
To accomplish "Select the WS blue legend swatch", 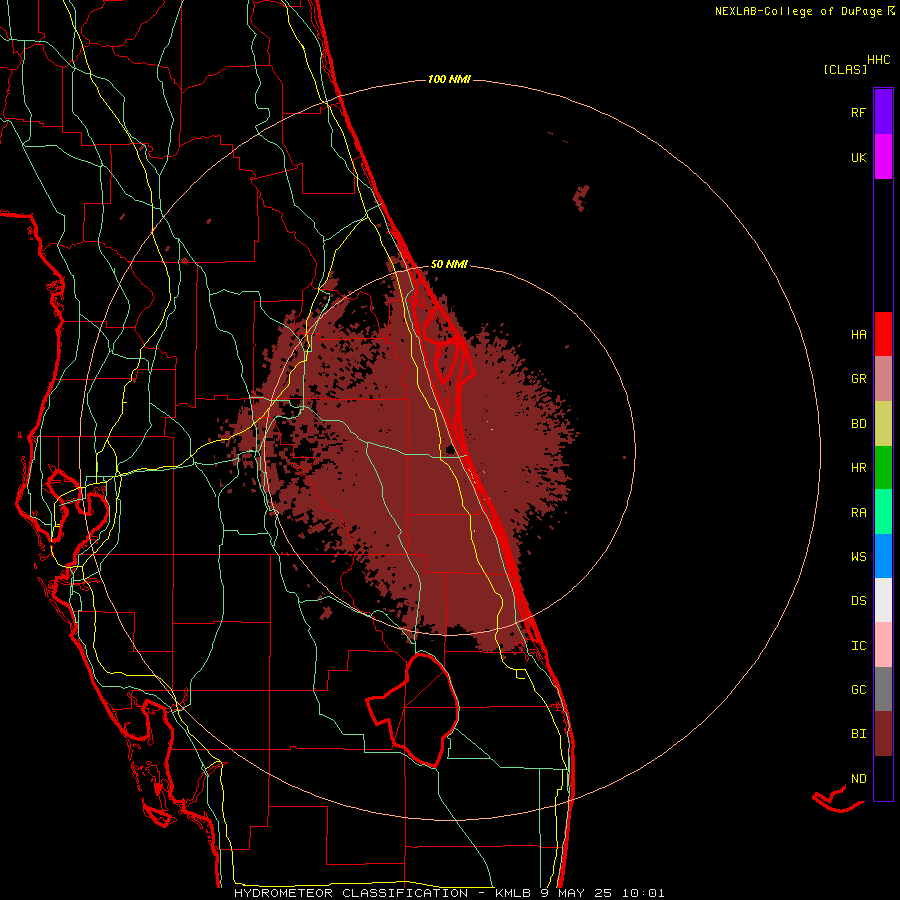I will coord(883,556).
